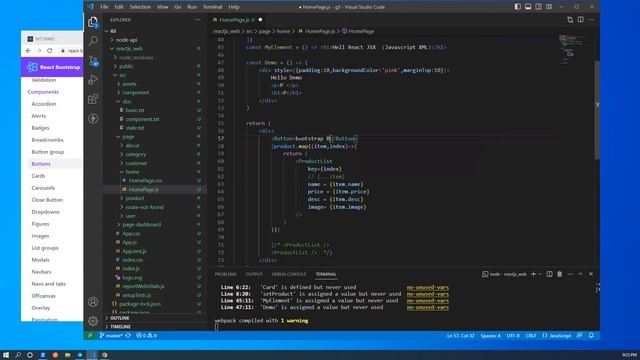Open HomePage.css file in explorer
The image size is (640, 360).
(x=145, y=180)
